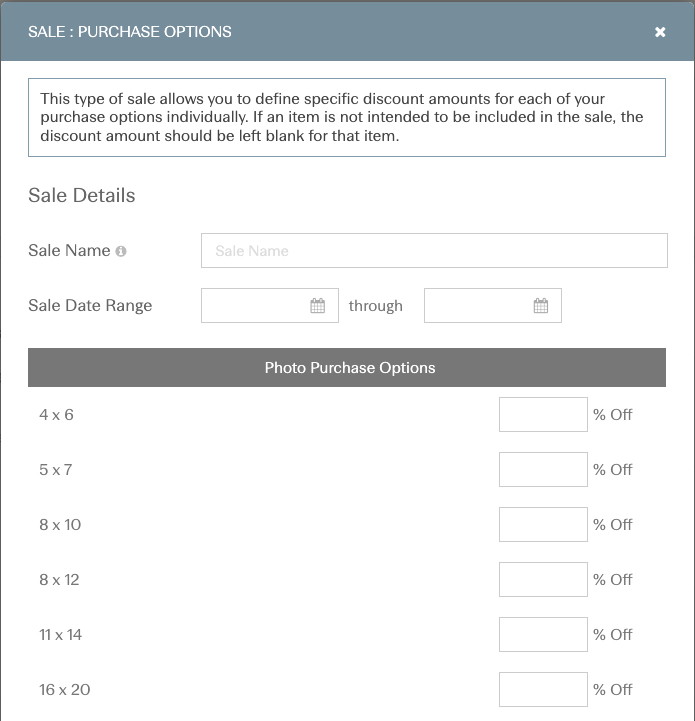Viewport: 695px width, 721px height.
Task: Click the 4 x 6 option label
Action: [56, 415]
